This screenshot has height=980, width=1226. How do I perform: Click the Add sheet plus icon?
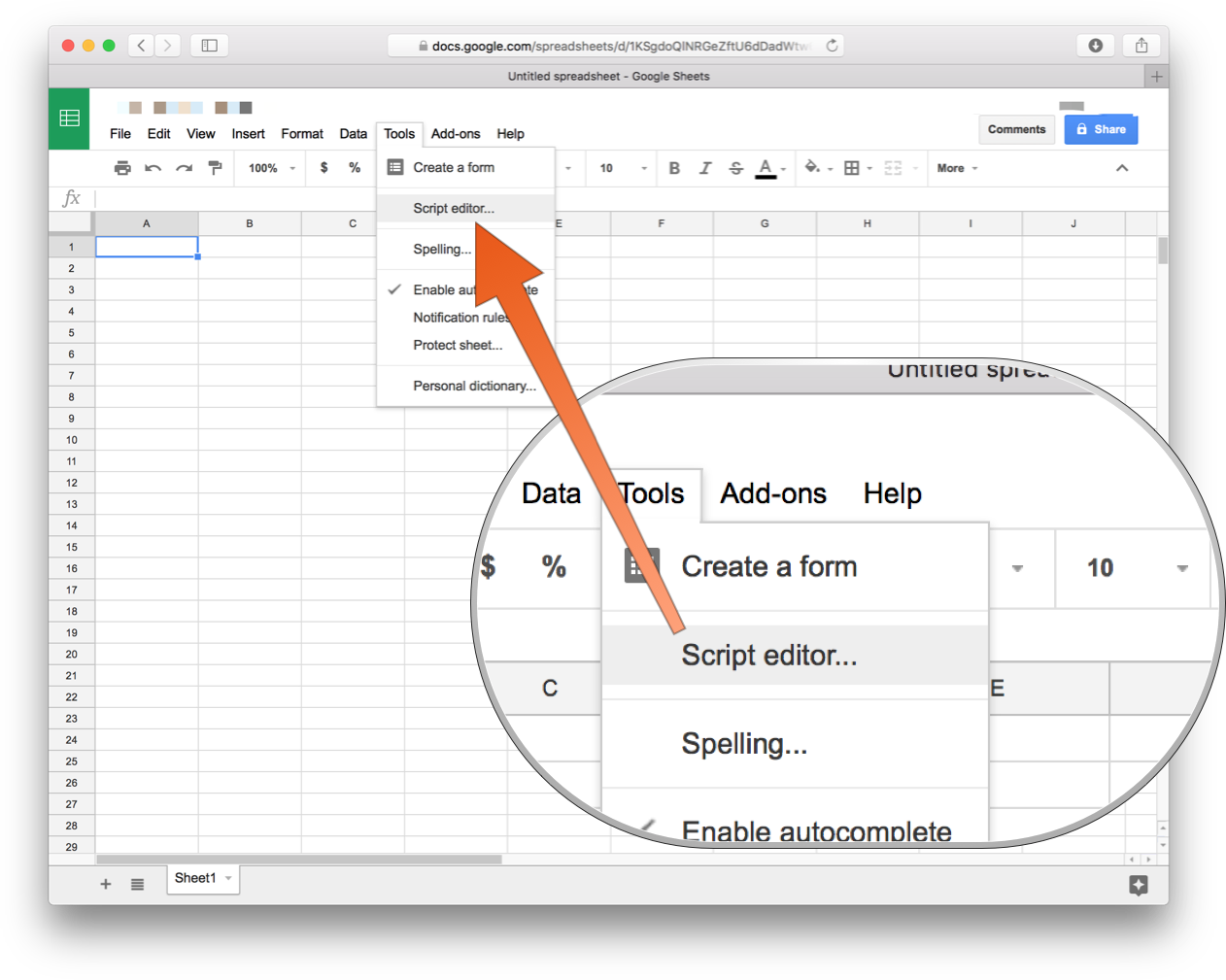pyautogui.click(x=106, y=884)
